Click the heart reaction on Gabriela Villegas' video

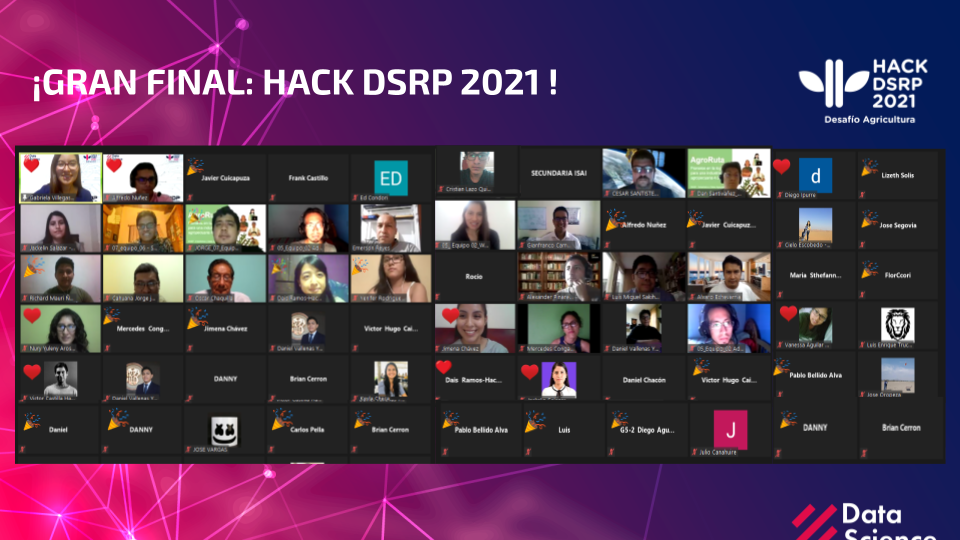31,165
